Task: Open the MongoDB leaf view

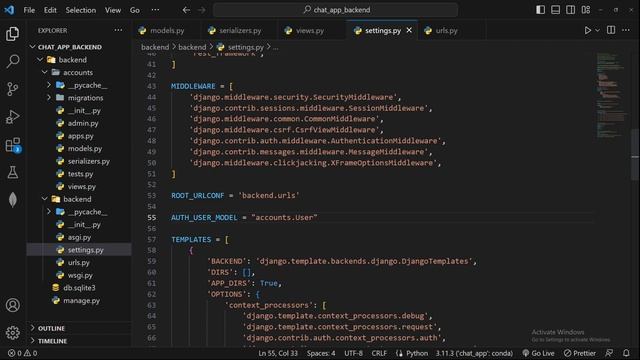Action: [x=13, y=200]
